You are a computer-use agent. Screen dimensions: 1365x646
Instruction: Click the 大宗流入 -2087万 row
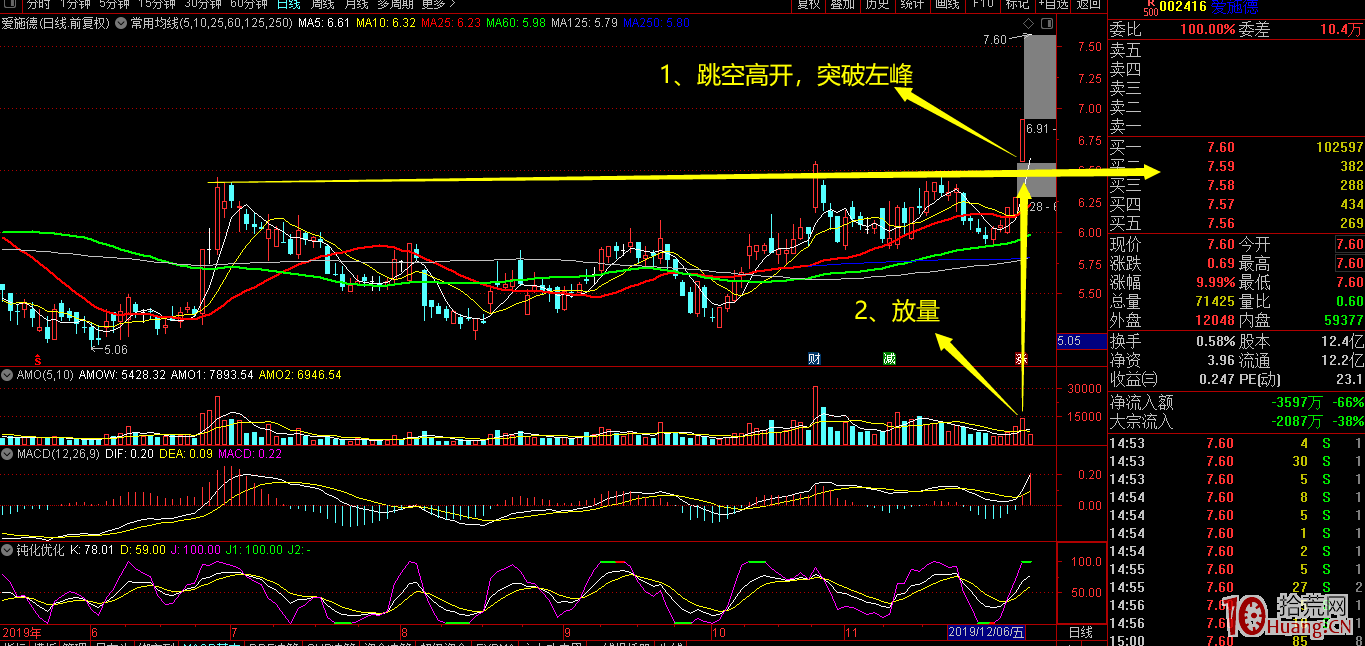click(1236, 421)
